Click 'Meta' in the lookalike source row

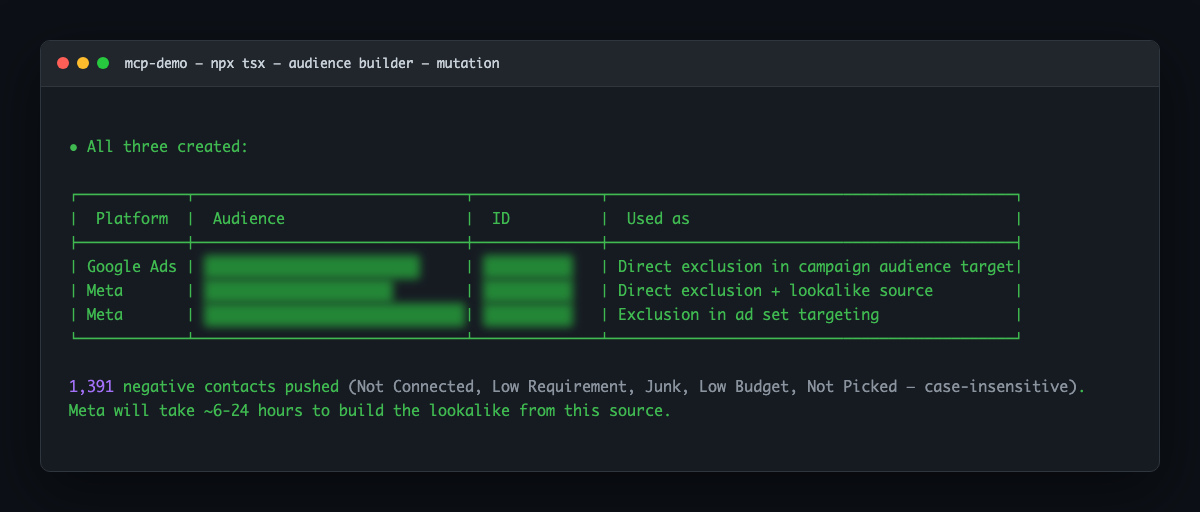click(x=105, y=290)
